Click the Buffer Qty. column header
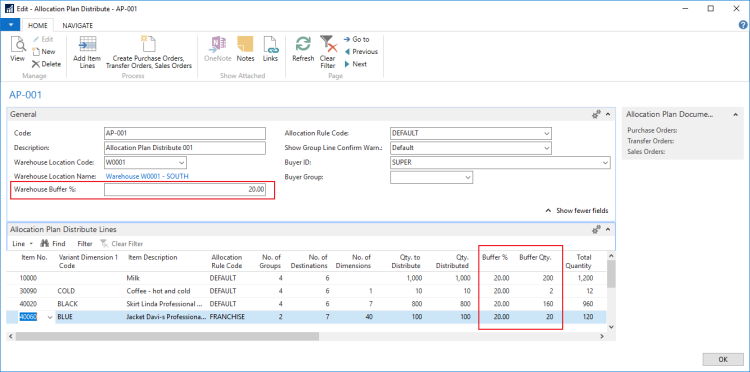This screenshot has width=750, height=372. click(x=535, y=257)
